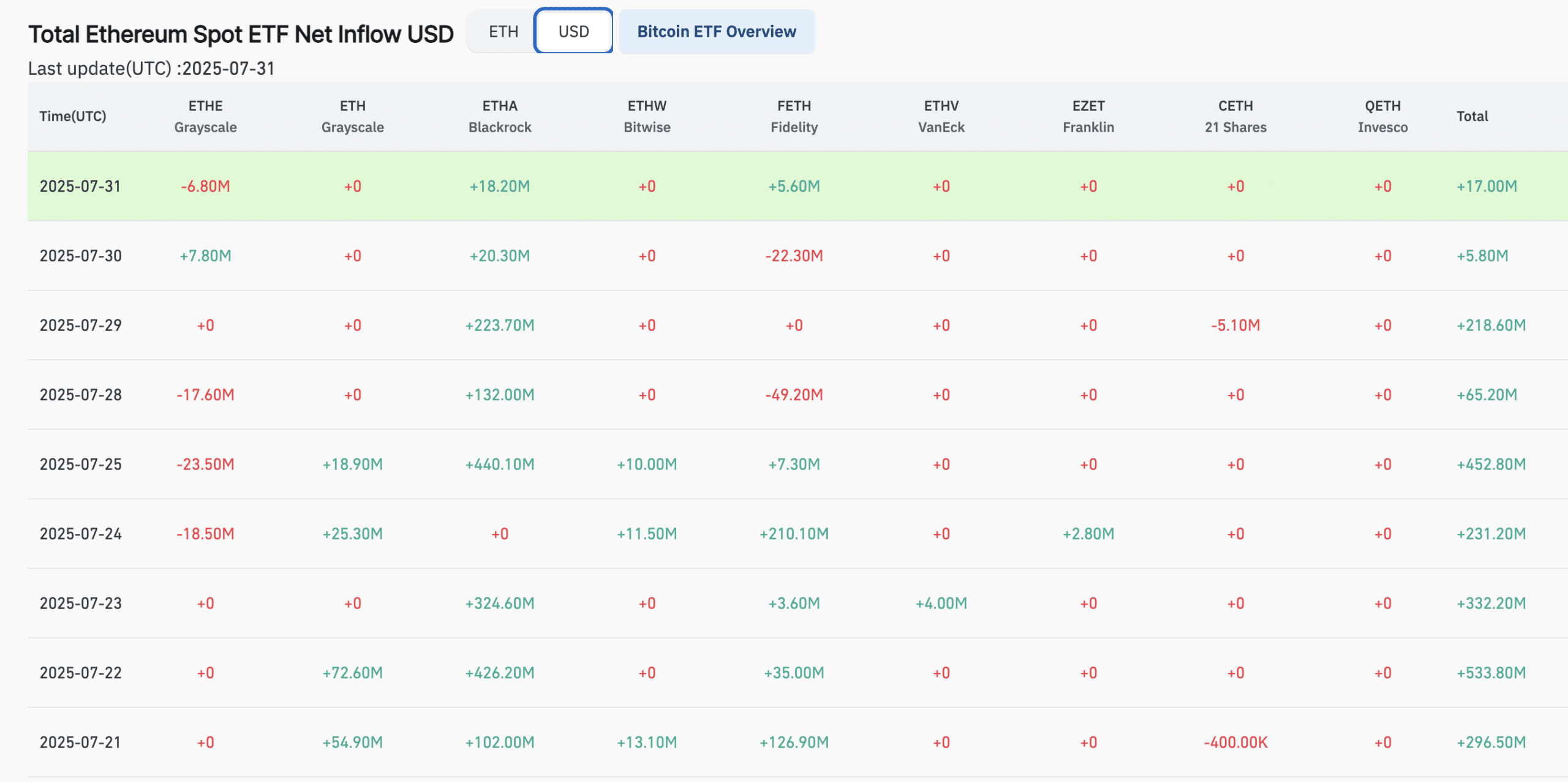Viewport: 1568px width, 782px height.
Task: Click -22.30M Fidelity value on 07-30
Action: (x=794, y=256)
